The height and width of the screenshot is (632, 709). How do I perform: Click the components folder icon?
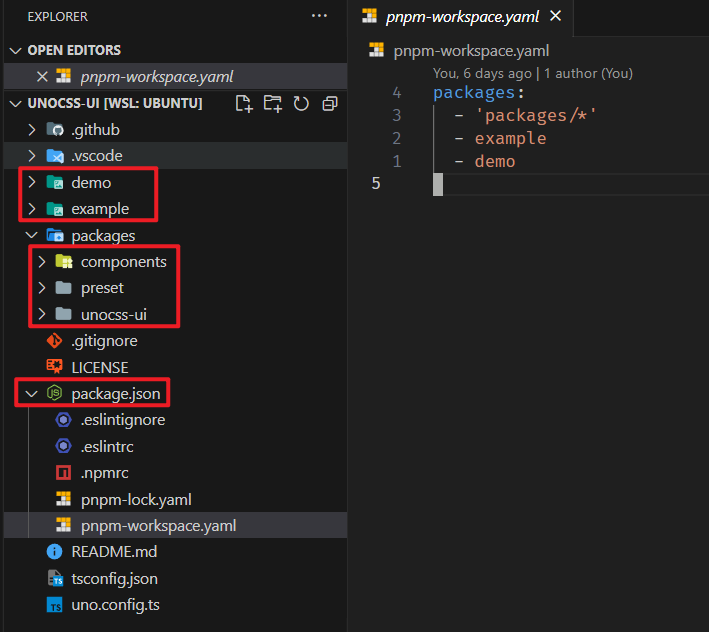tap(64, 261)
